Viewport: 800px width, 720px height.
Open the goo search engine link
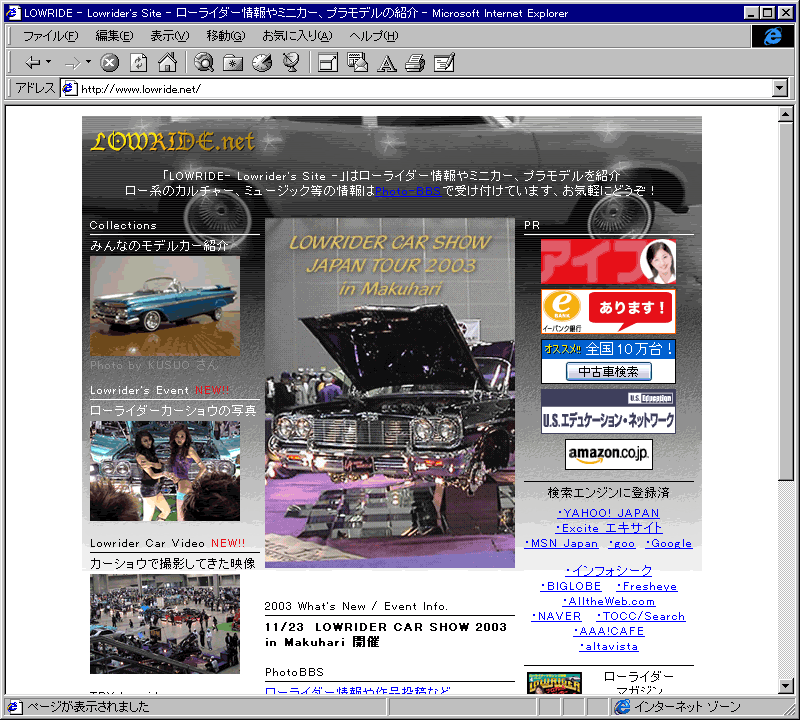[x=622, y=544]
